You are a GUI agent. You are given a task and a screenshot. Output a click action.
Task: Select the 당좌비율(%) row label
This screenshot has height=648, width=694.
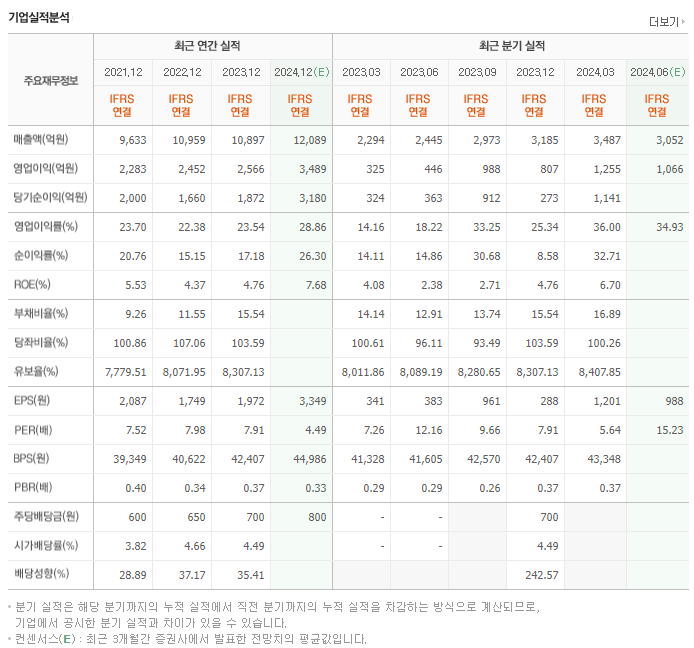(41, 342)
